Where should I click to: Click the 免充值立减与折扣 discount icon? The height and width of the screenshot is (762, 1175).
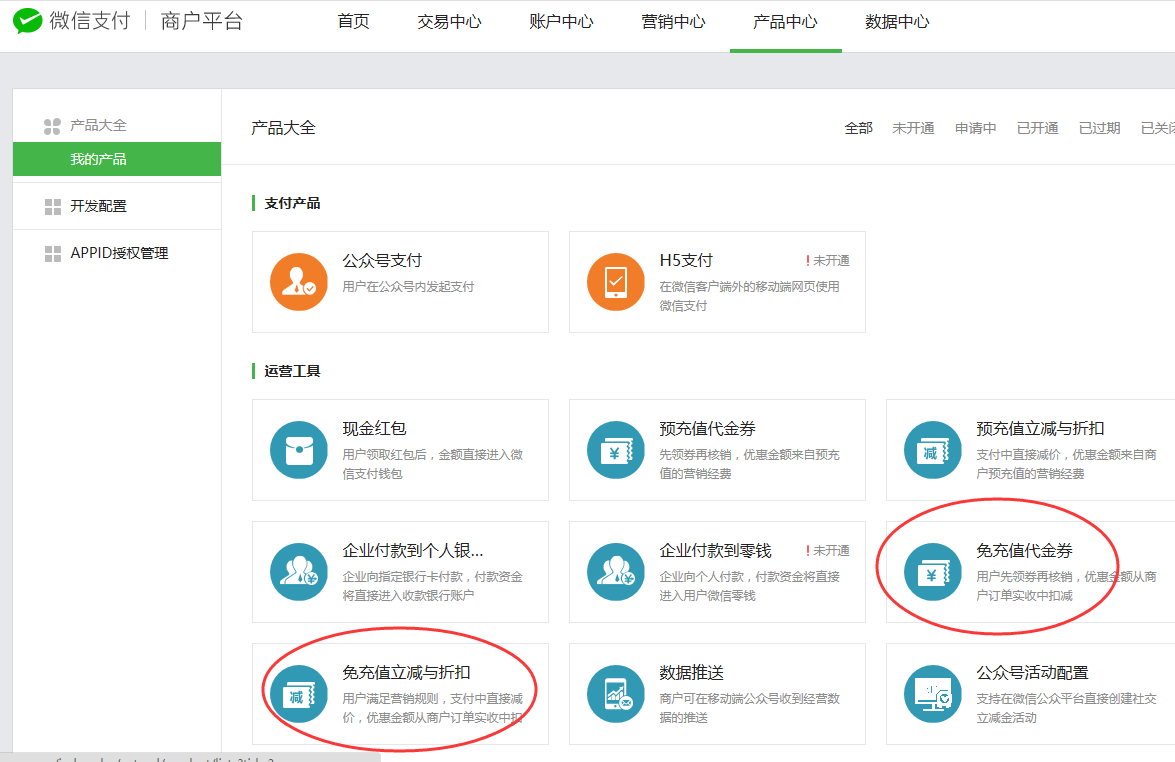299,694
